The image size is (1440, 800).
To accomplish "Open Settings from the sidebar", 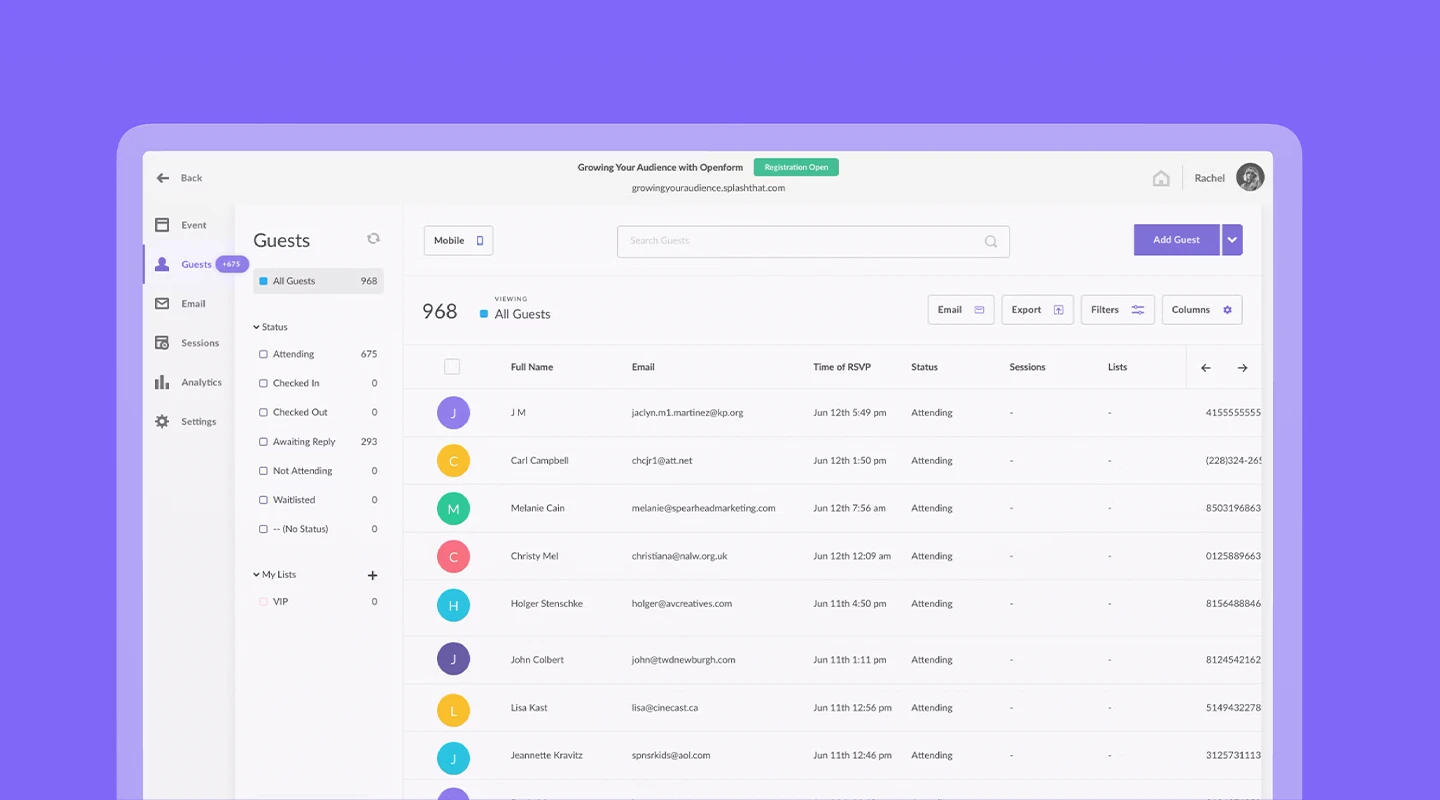I will (199, 421).
